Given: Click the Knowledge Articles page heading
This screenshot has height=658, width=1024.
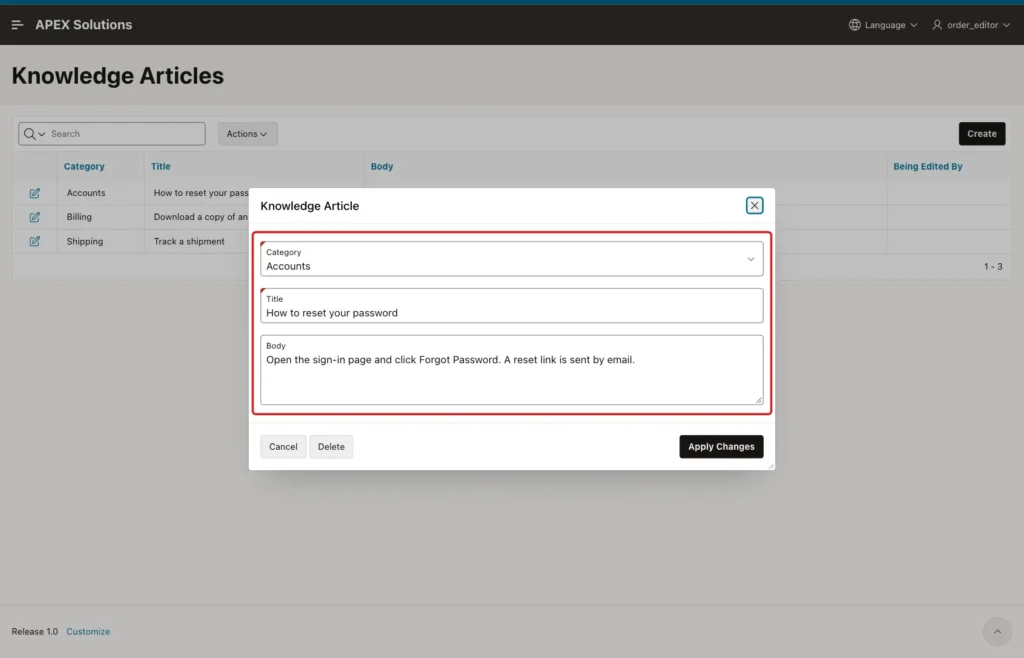Looking at the screenshot, I should tap(118, 76).
